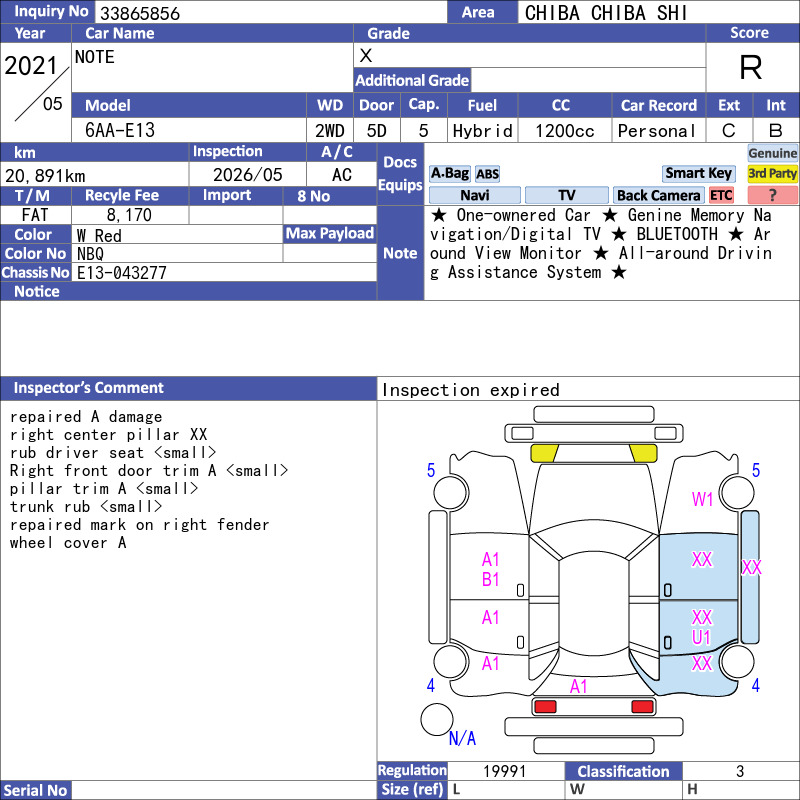800x800 pixels.
Task: Click the red ETC badge
Action: tap(721, 195)
